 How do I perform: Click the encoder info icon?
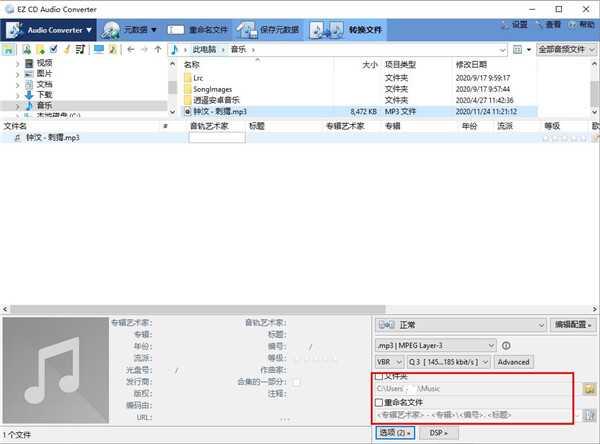tap(507, 344)
